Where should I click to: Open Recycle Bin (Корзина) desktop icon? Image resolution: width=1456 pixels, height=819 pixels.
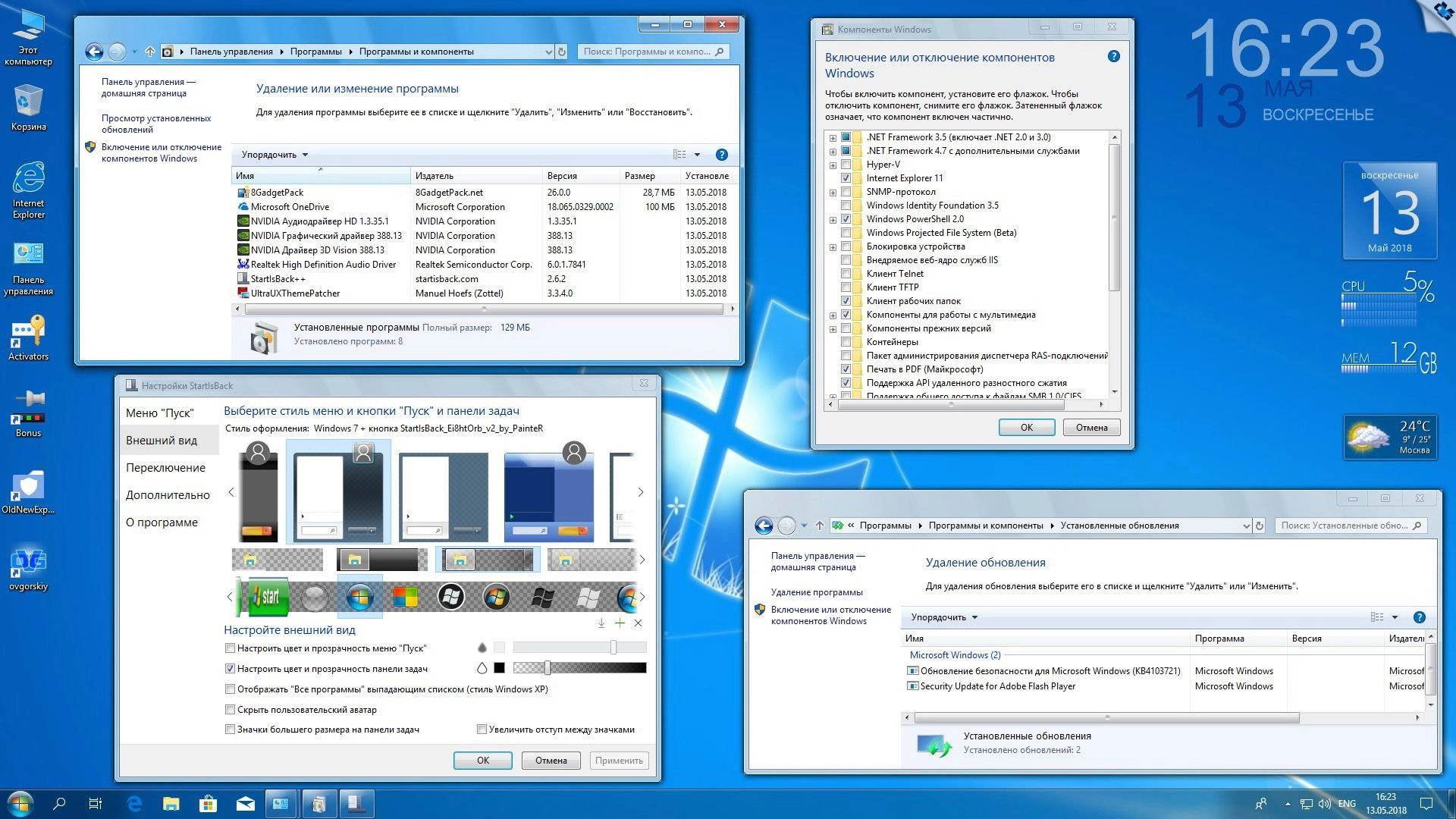[28, 108]
